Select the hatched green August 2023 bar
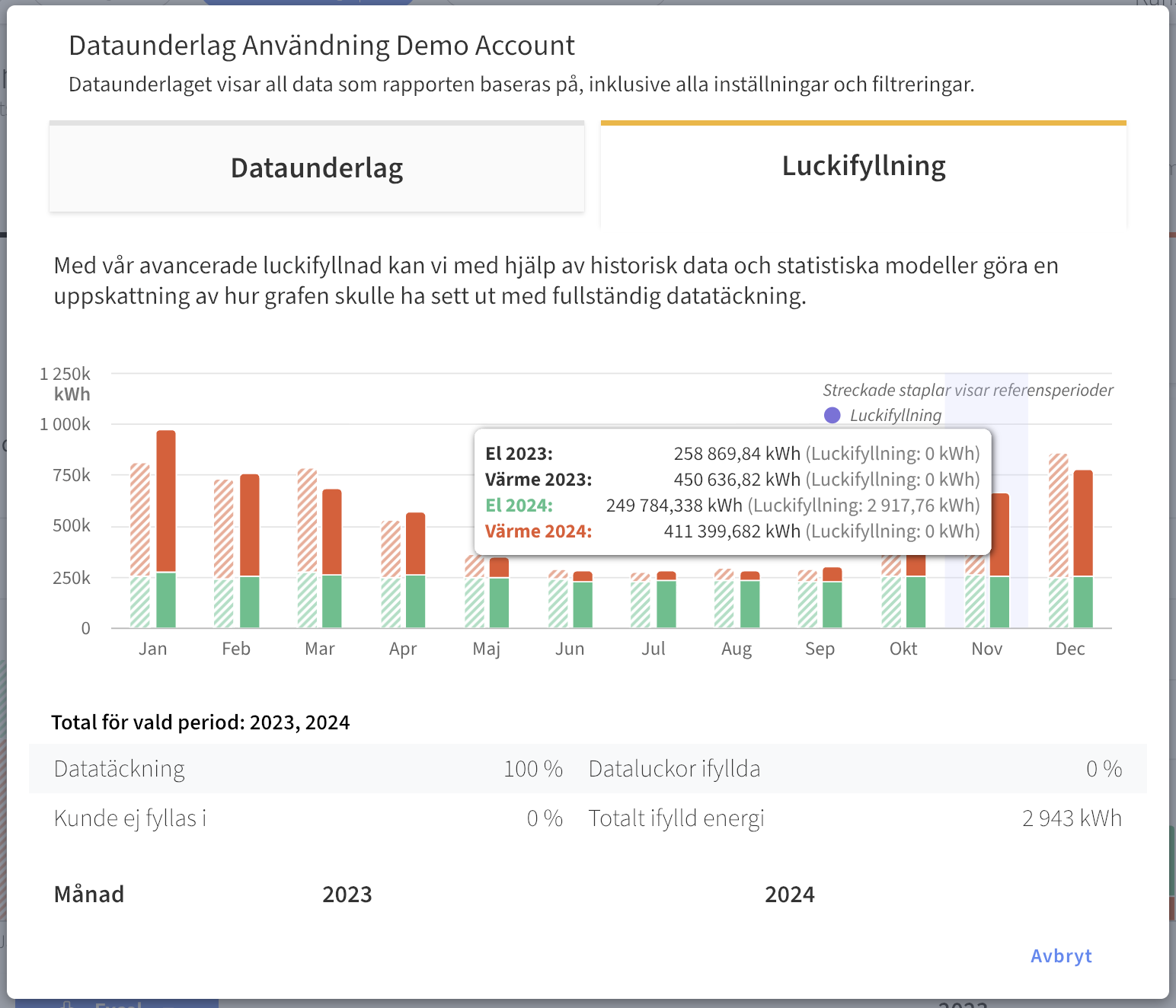This screenshot has width=1176, height=1008. point(724,604)
